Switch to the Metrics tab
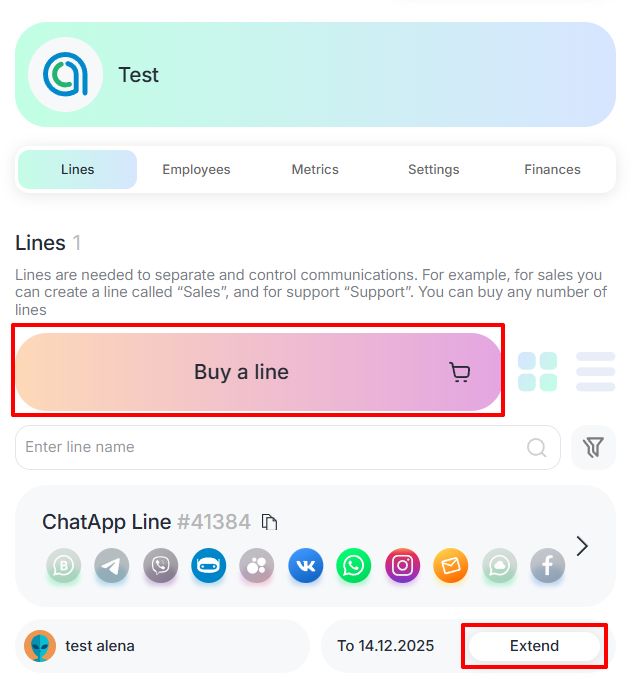 [315, 170]
